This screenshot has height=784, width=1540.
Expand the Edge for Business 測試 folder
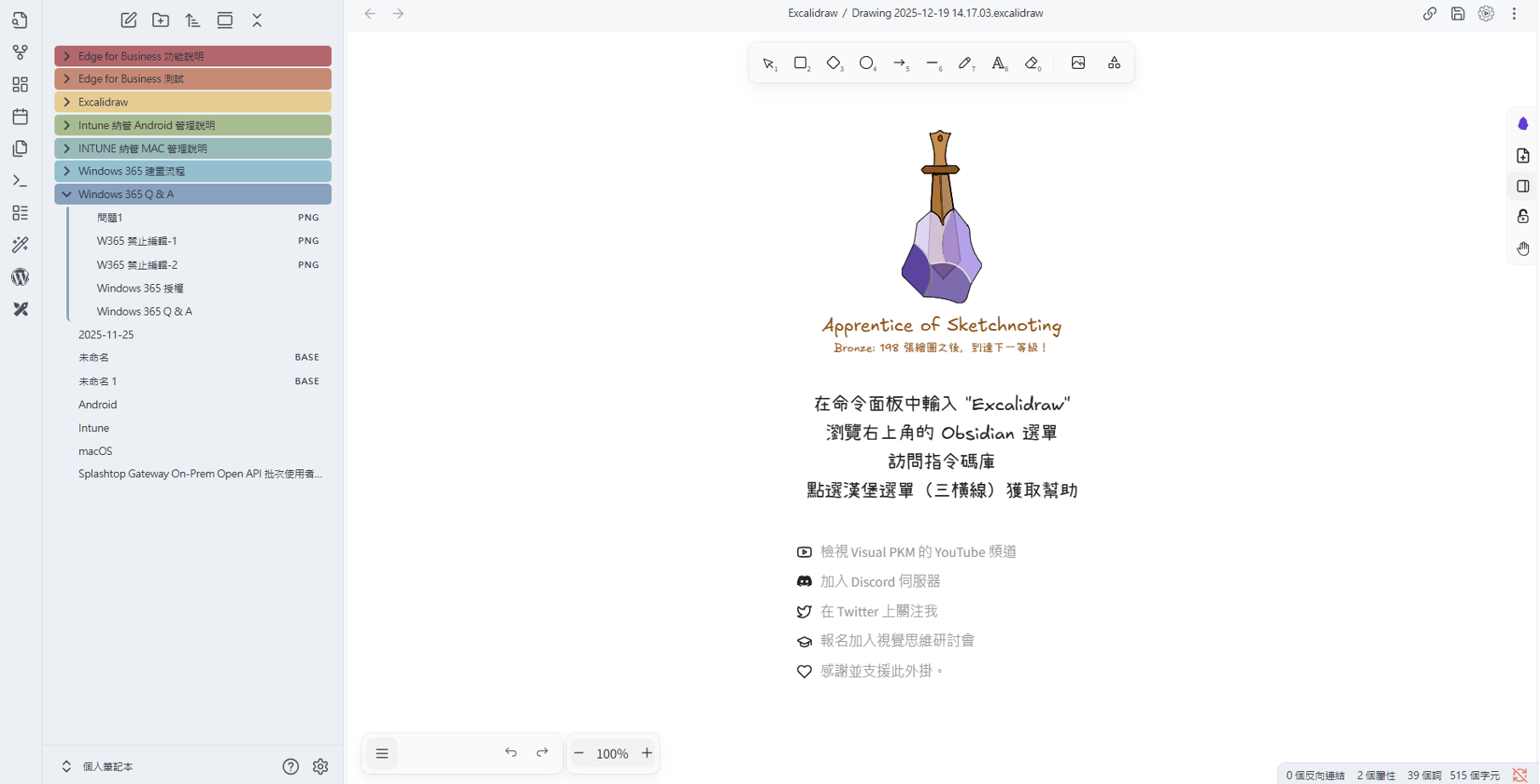coord(67,79)
